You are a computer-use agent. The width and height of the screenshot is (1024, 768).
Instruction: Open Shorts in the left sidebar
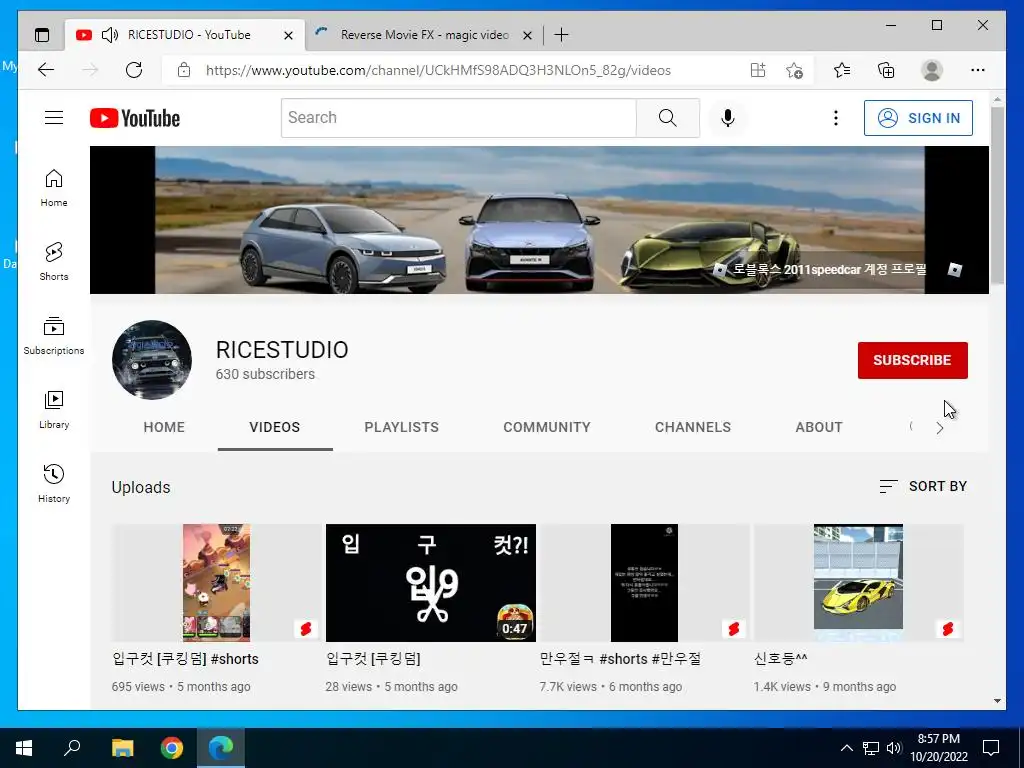tap(54, 262)
